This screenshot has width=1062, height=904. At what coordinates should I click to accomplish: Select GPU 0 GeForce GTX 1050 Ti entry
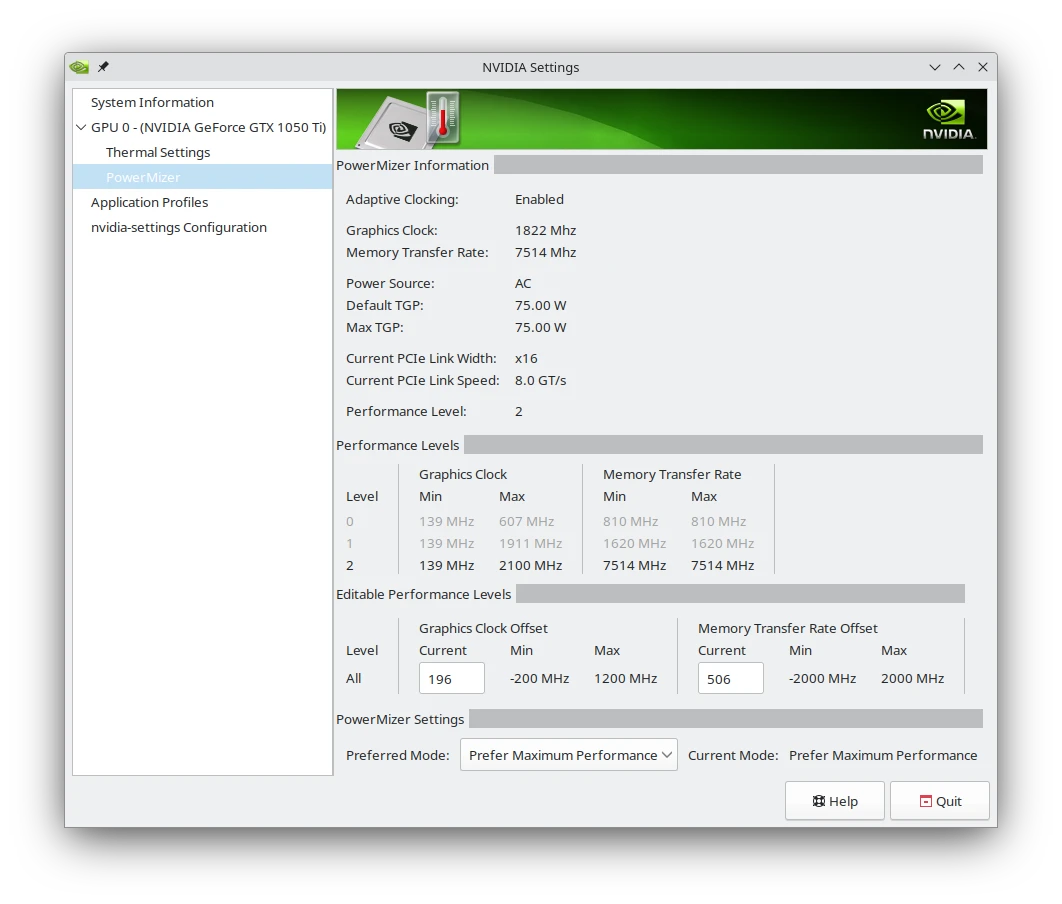click(208, 127)
